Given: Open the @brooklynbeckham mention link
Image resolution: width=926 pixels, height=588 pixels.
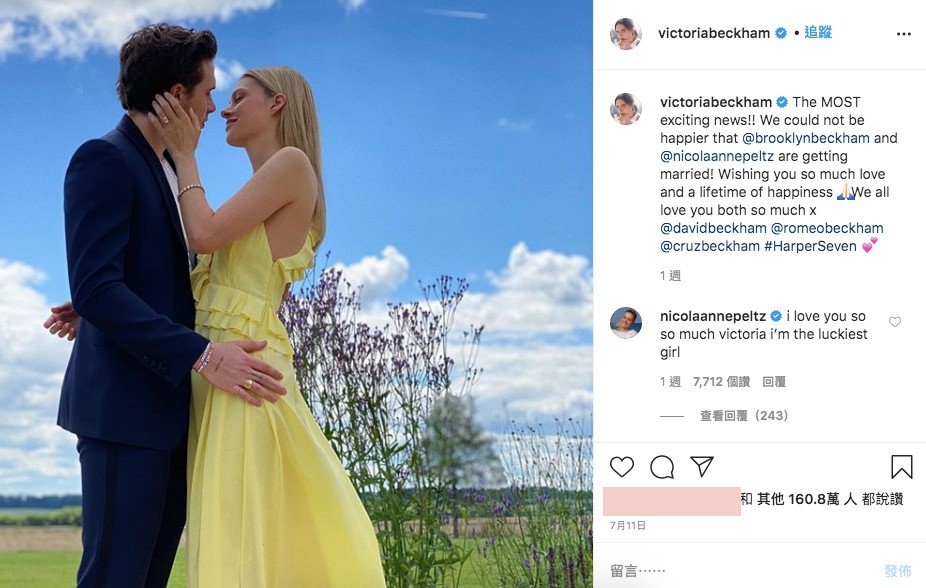Looking at the screenshot, I should 806,138.
